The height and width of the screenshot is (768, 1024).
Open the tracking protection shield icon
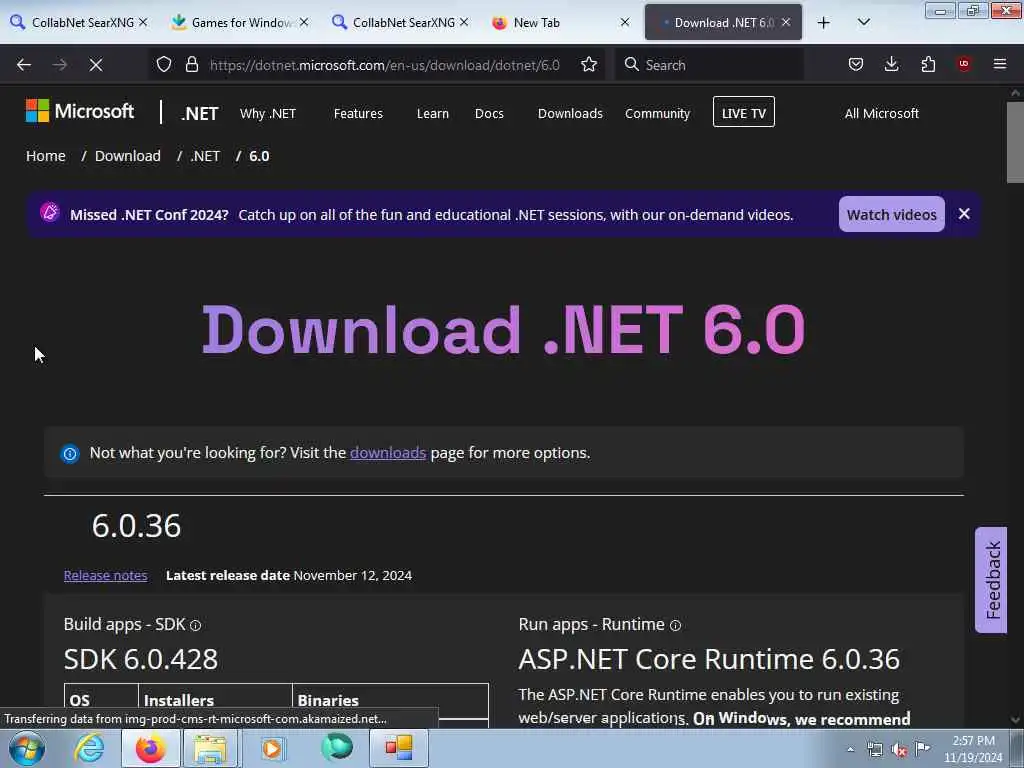[x=164, y=64]
